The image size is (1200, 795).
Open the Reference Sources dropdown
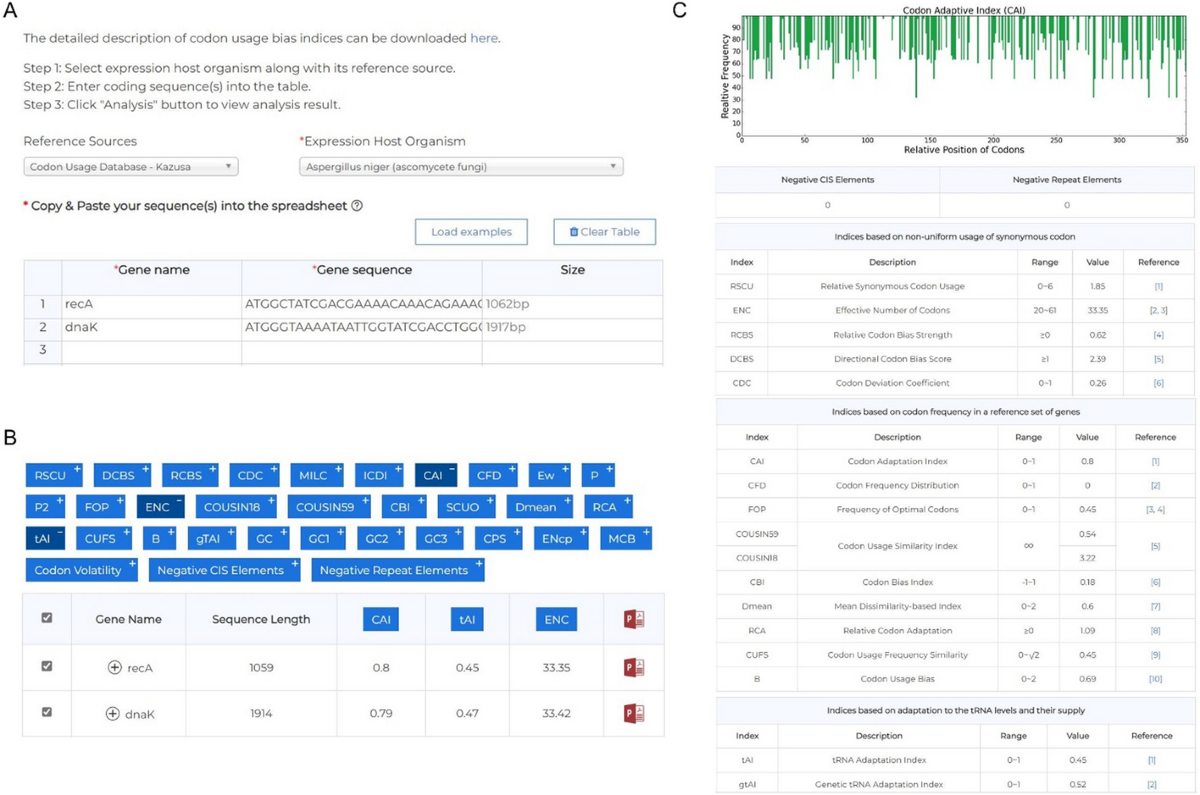[131, 167]
